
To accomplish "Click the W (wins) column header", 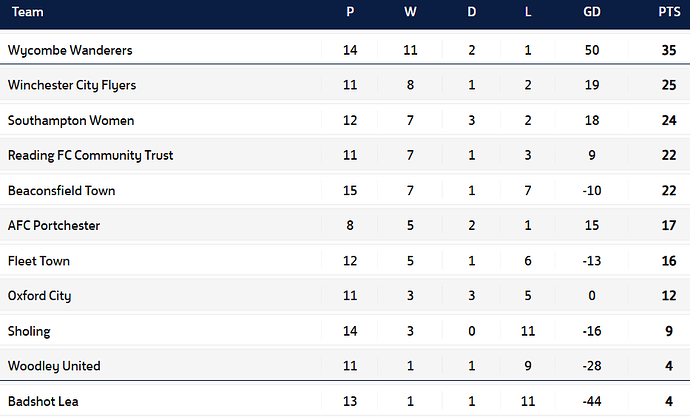I will pos(410,14).
